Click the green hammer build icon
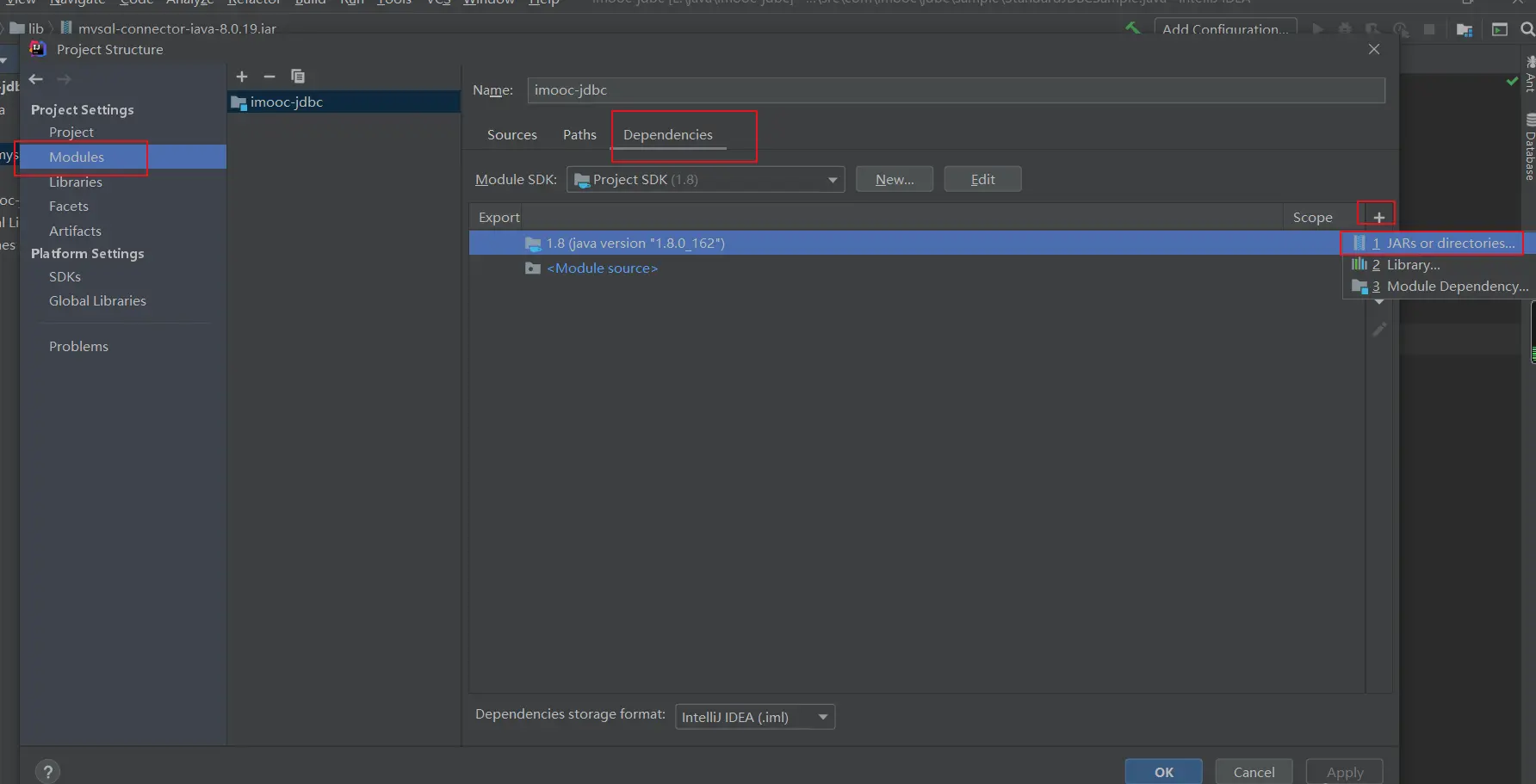1536x784 pixels. pyautogui.click(x=1132, y=28)
